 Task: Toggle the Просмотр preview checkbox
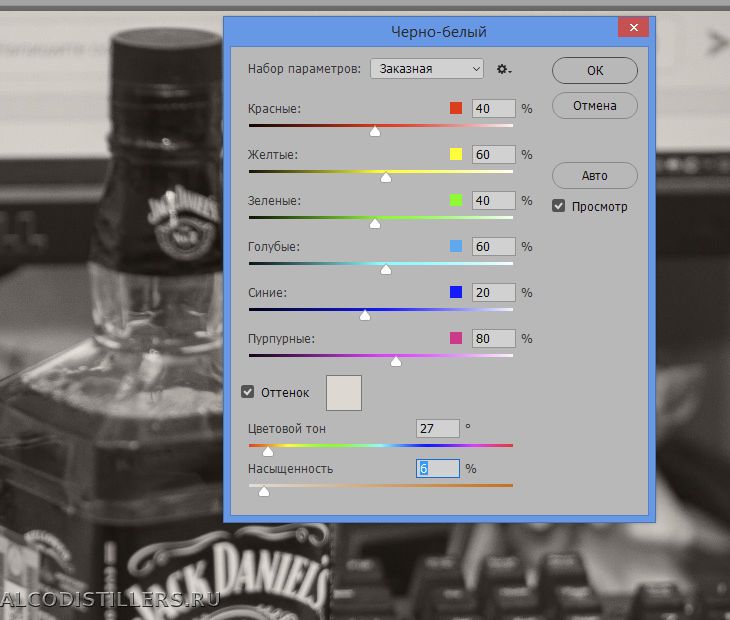point(559,206)
